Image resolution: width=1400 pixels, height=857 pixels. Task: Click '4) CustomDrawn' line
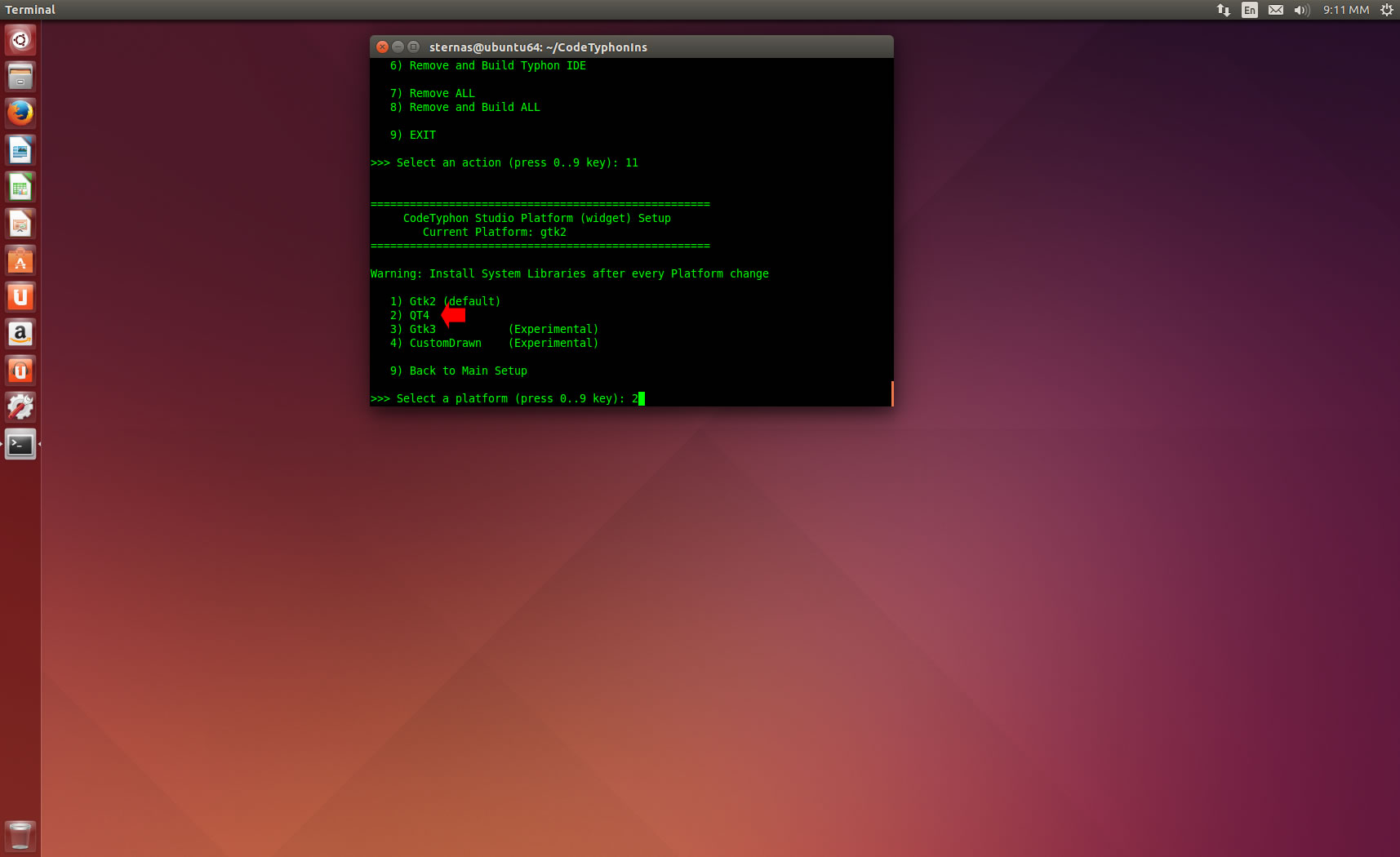[x=494, y=343]
